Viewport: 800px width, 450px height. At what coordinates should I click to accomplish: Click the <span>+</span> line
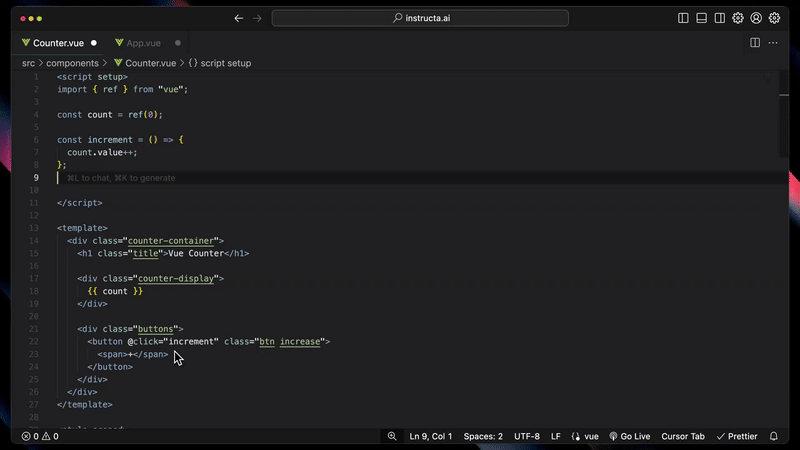pos(133,355)
